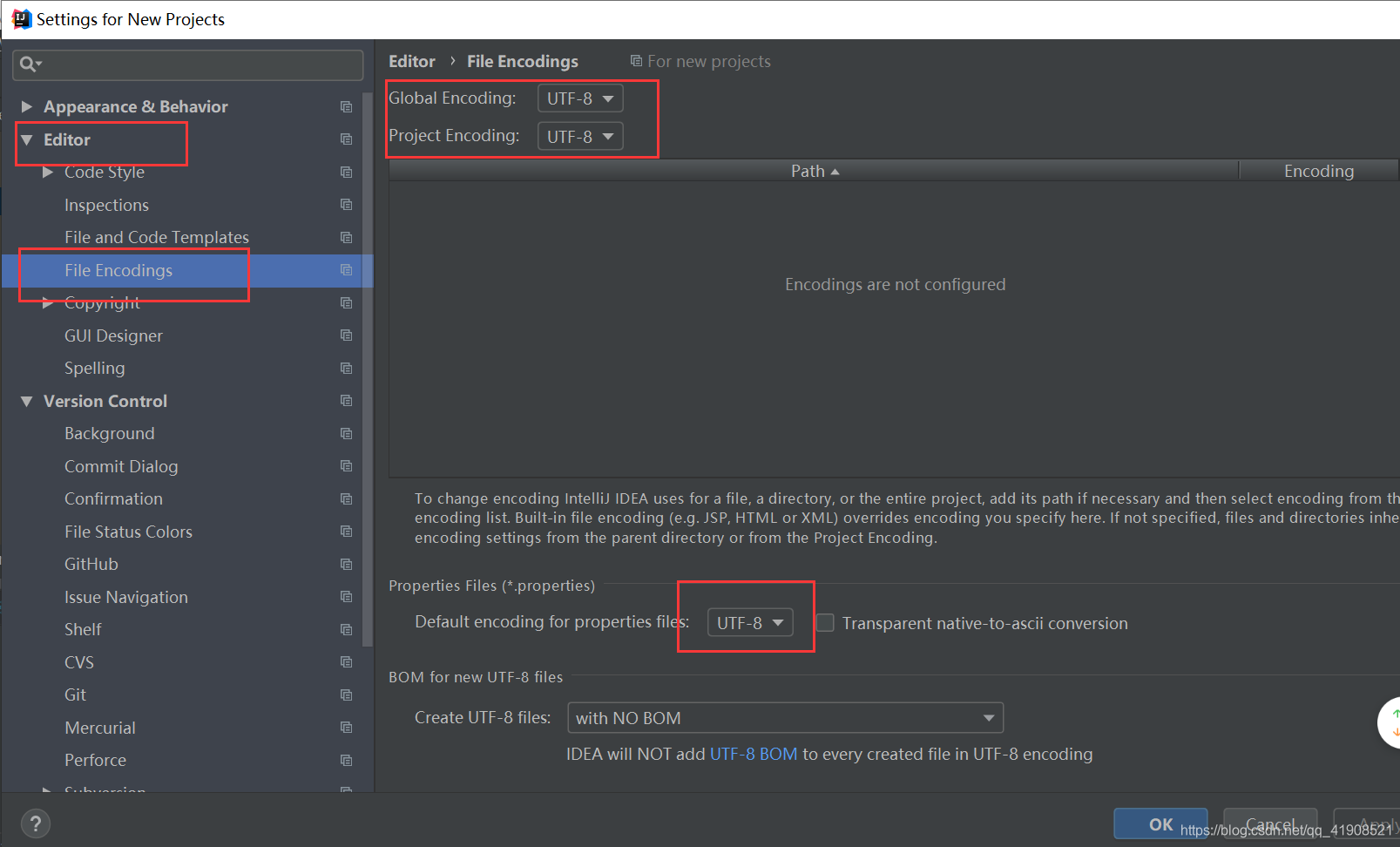The image size is (1400, 847).
Task: Enable Transparent native-to-ascii conversion
Action: tap(825, 623)
